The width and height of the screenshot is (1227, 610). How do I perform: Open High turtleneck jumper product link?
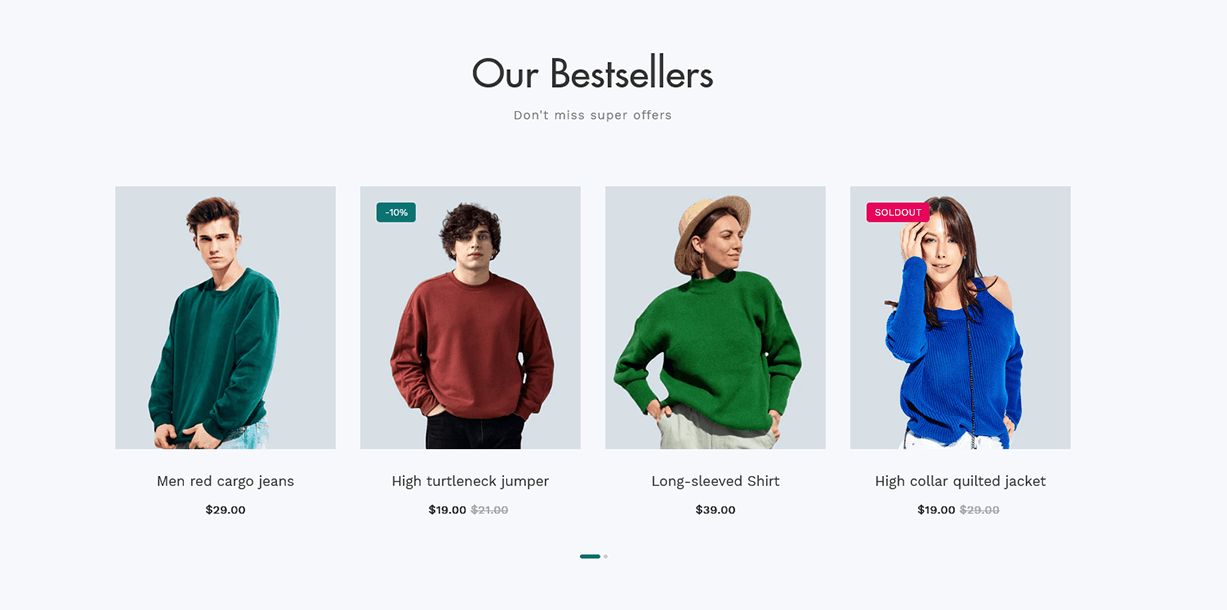point(470,481)
